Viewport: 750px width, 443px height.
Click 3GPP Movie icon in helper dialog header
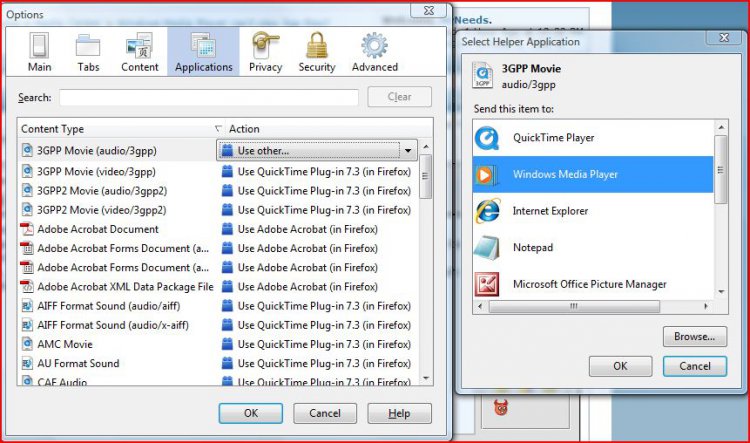point(482,76)
